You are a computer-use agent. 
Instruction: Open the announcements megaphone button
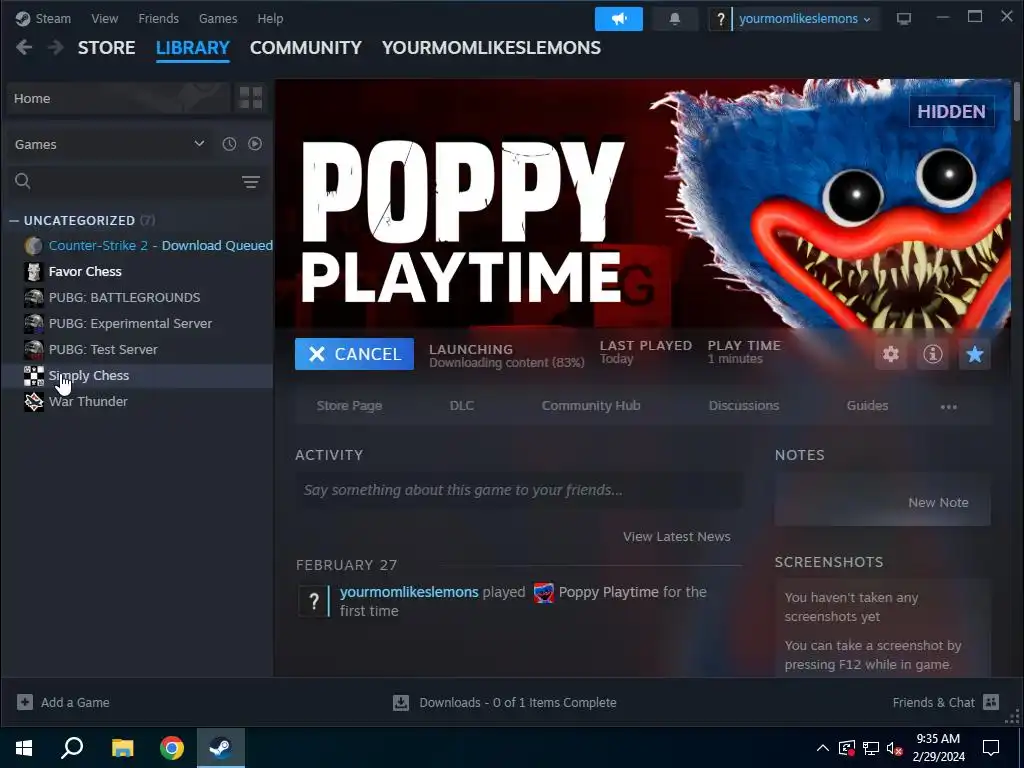coord(618,19)
